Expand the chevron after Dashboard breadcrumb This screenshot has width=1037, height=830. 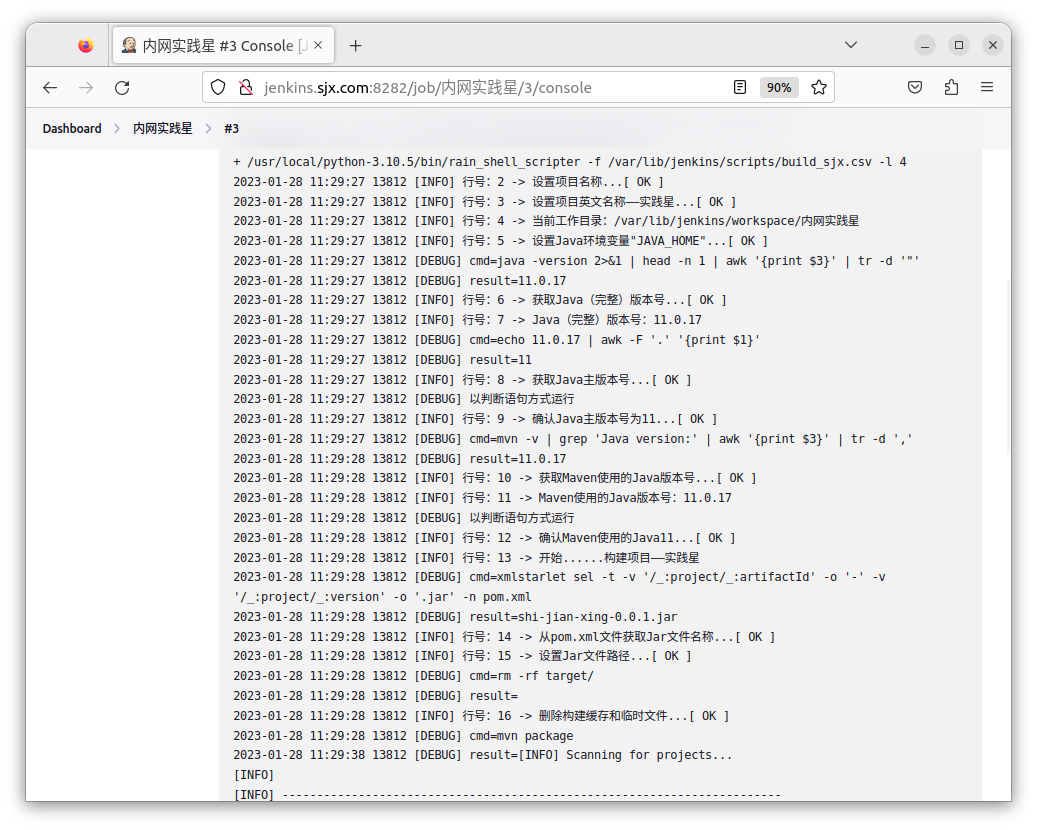tap(117, 129)
